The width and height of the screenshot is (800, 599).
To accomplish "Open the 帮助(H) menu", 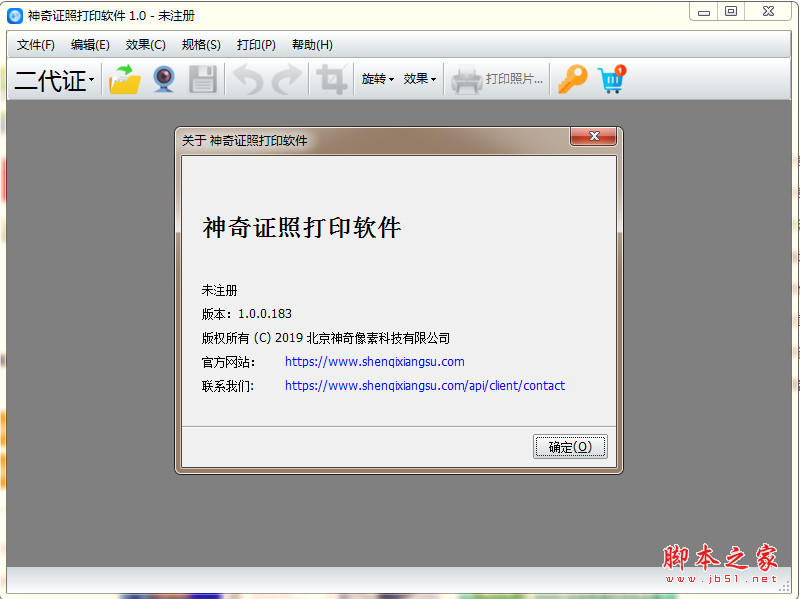I will tap(311, 44).
